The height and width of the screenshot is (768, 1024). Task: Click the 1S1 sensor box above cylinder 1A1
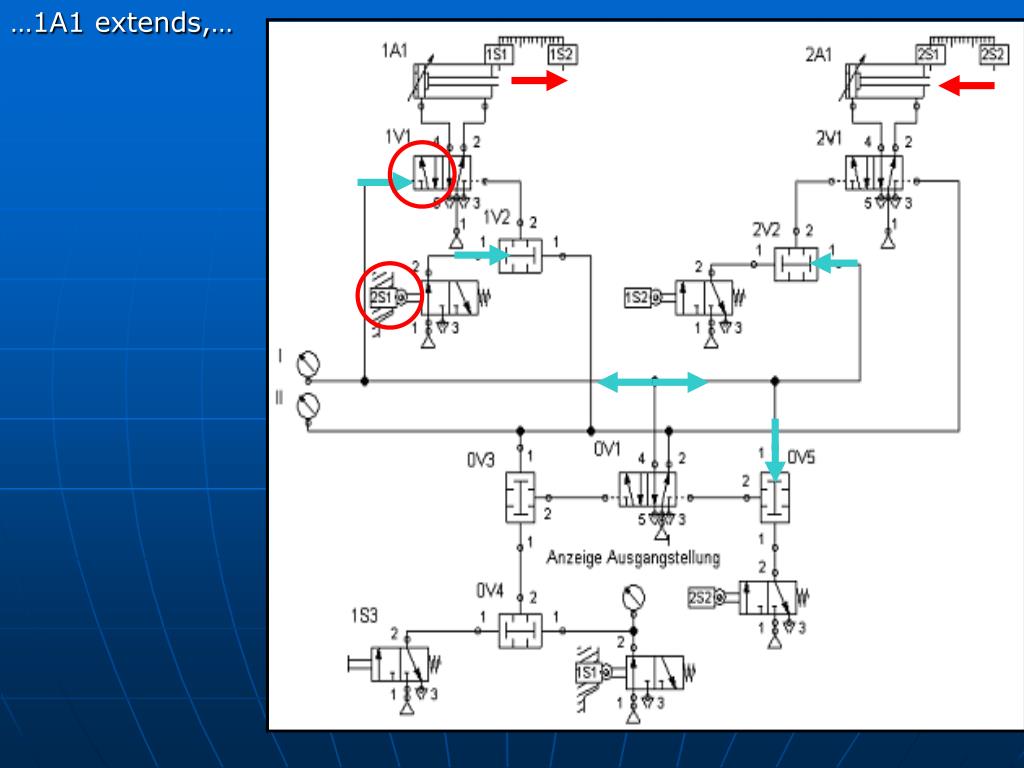(499, 55)
